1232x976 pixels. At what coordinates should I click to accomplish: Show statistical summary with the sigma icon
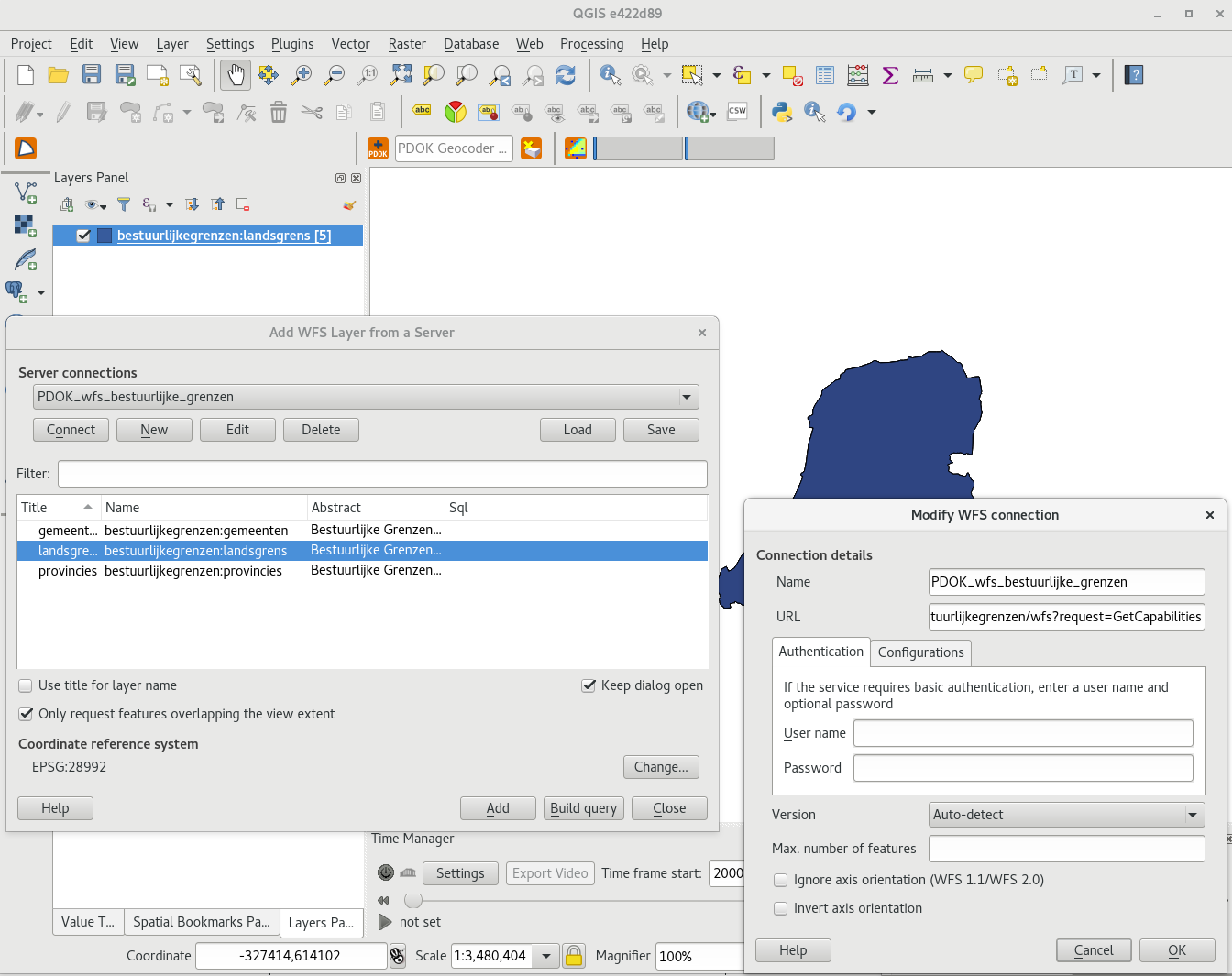click(x=890, y=75)
